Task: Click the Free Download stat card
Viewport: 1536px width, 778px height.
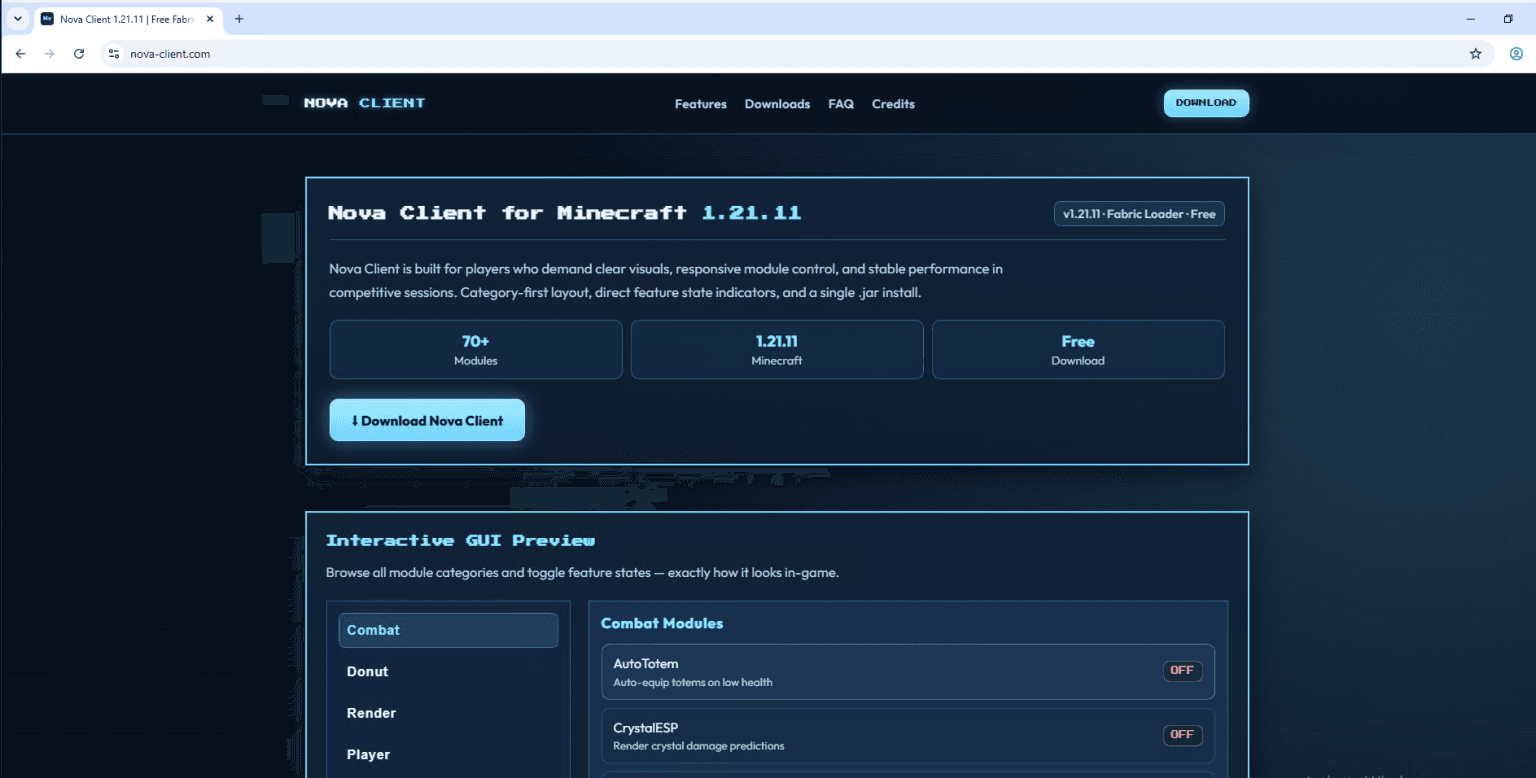Action: click(x=1078, y=349)
